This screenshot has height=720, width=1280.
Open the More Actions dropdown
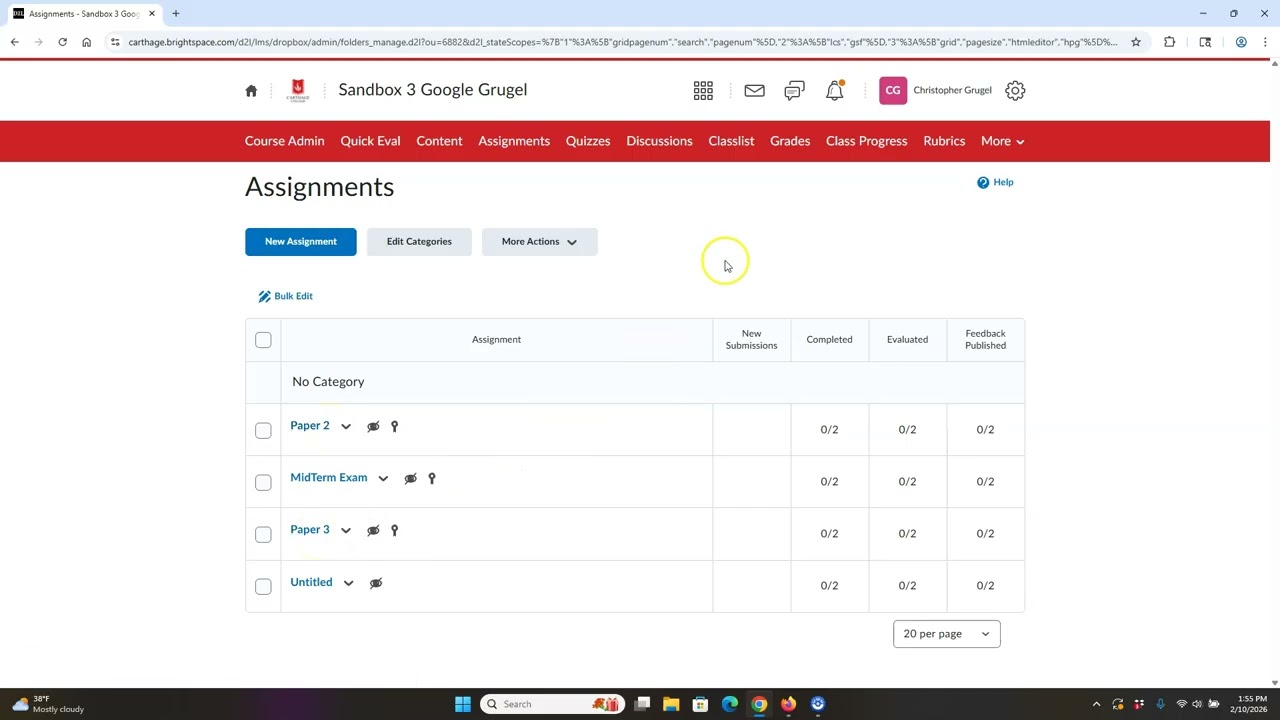539,241
